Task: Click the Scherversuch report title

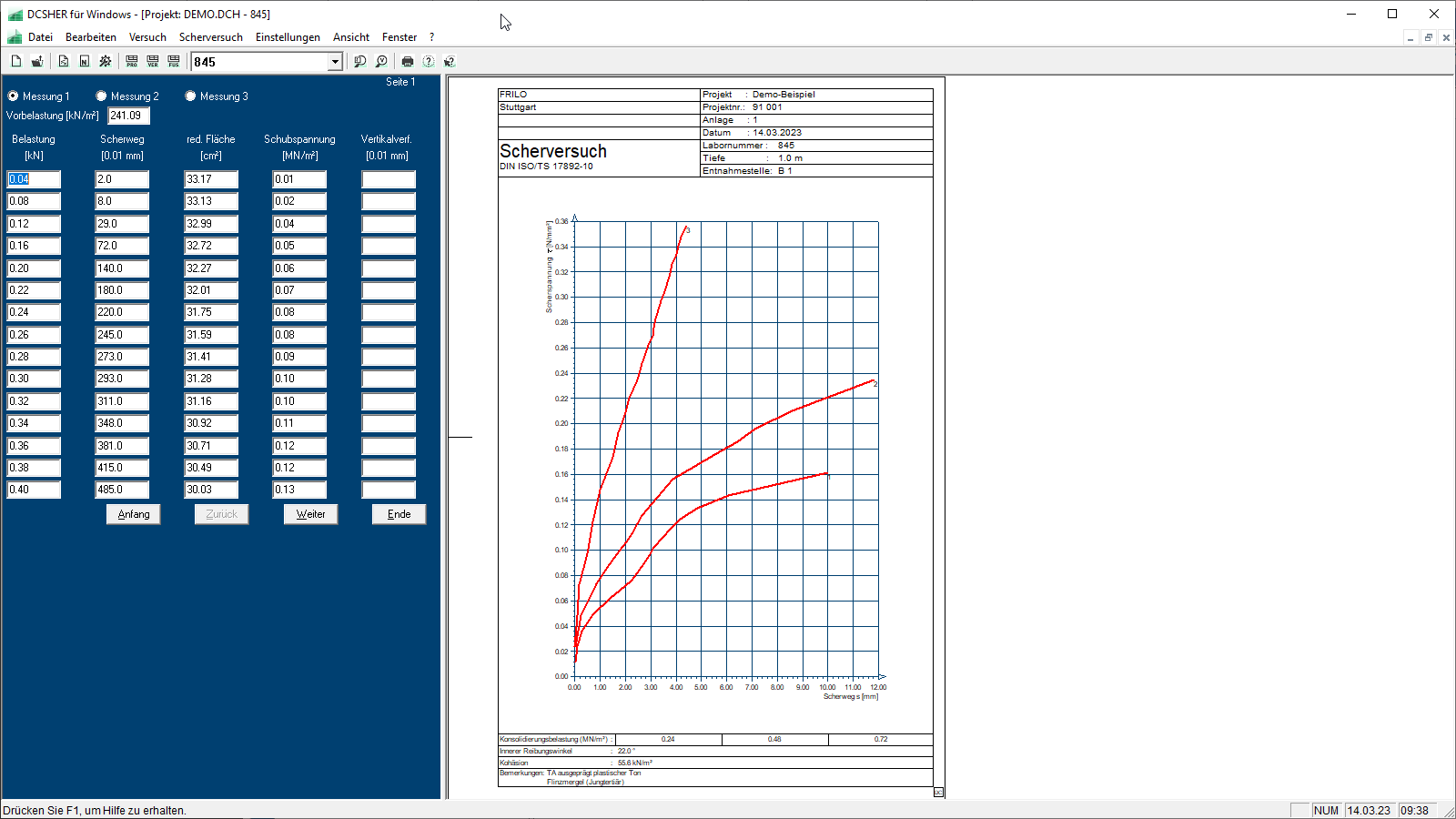Action: click(553, 151)
